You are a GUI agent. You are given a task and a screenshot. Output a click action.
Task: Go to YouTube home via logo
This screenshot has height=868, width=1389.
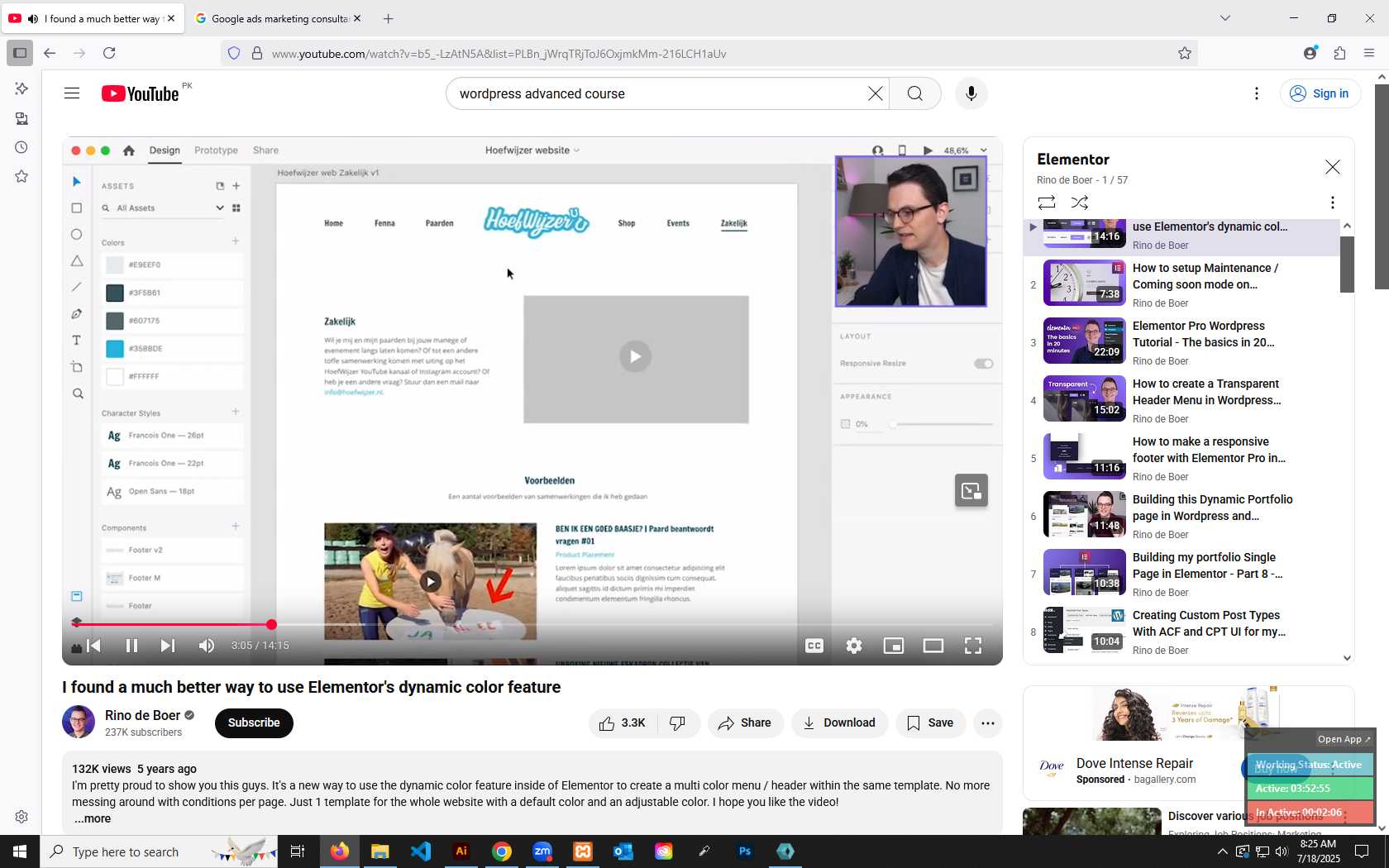pyautogui.click(x=140, y=93)
